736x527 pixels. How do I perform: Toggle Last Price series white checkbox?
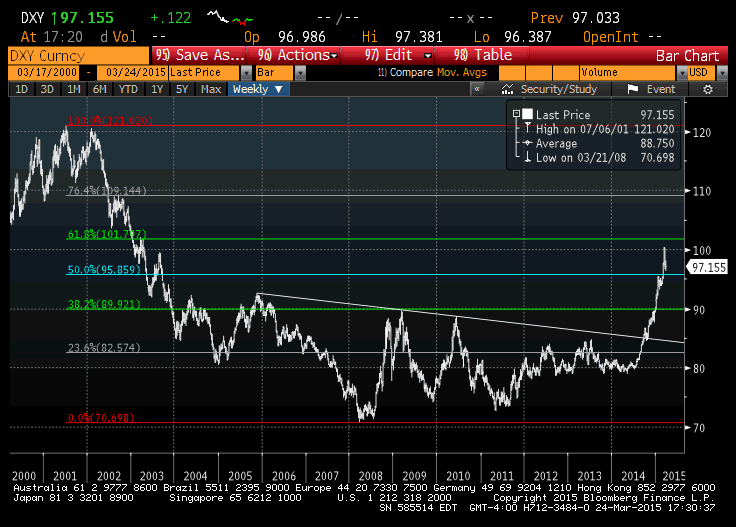point(527,115)
